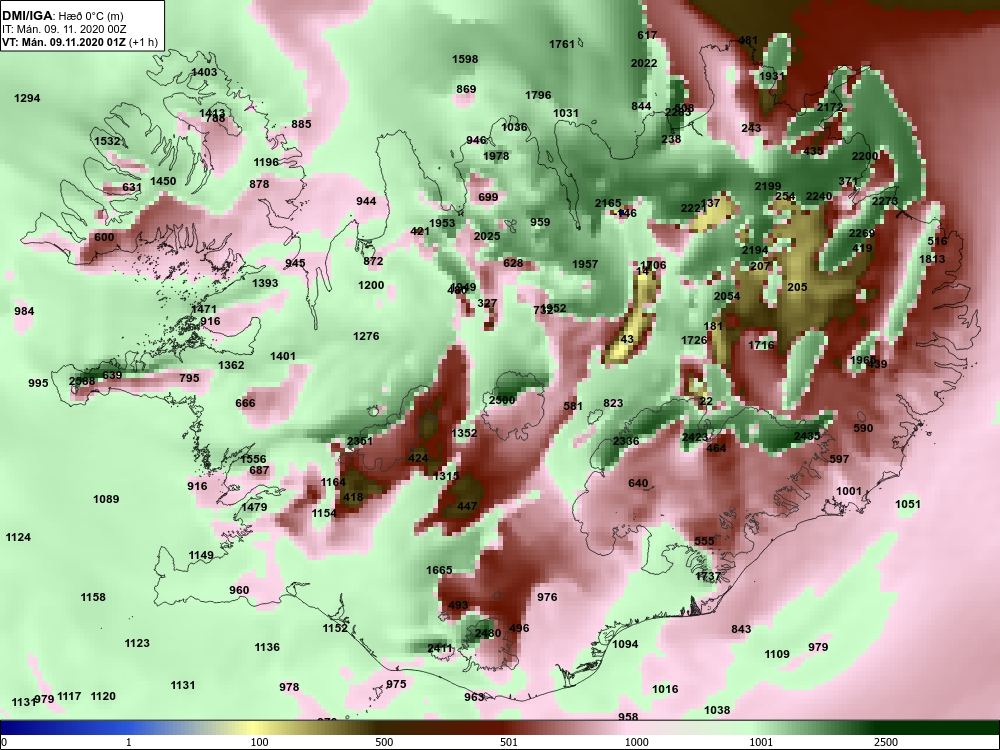The height and width of the screenshot is (750, 1000).
Task: Click the map value 1393
Action: pos(265,283)
